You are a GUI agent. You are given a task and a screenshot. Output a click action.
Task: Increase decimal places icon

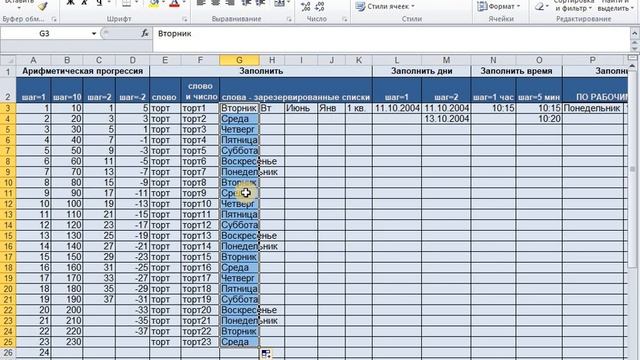tap(305, 6)
